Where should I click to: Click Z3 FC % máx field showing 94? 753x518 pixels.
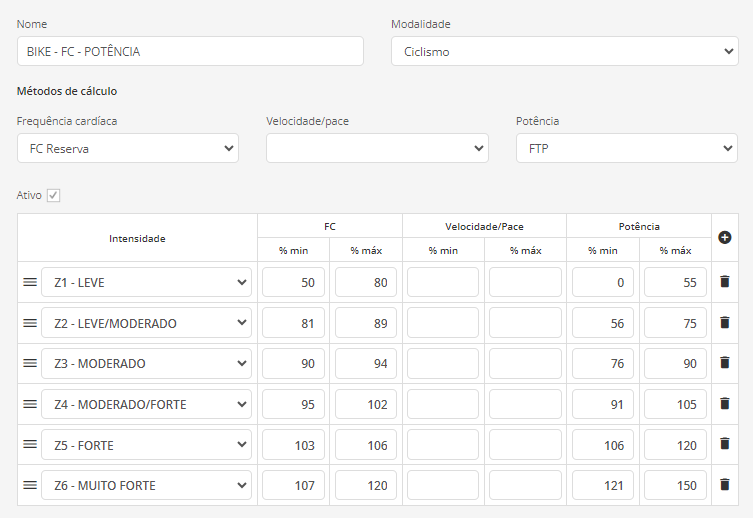366,363
